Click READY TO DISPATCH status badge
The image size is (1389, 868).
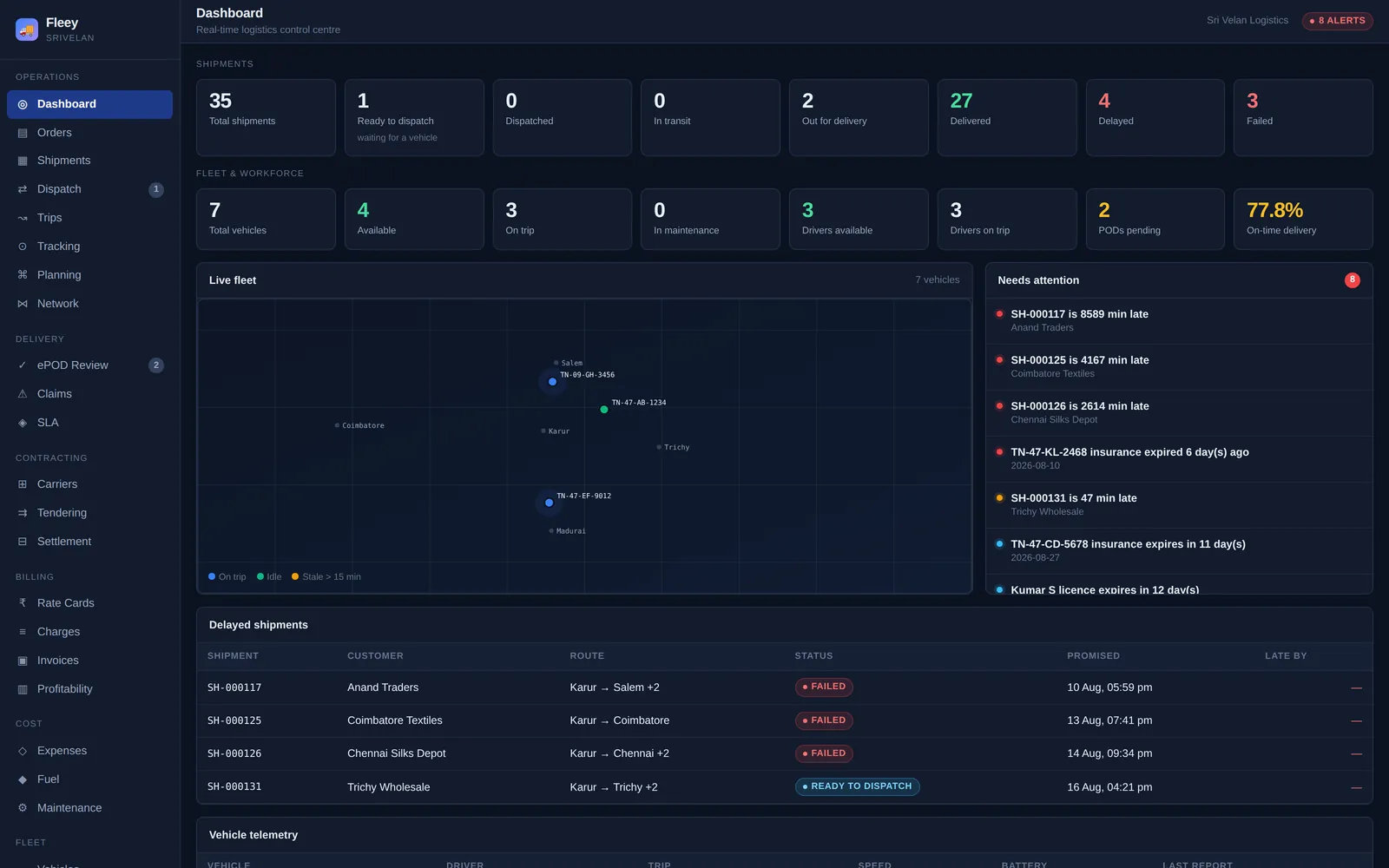click(x=858, y=786)
